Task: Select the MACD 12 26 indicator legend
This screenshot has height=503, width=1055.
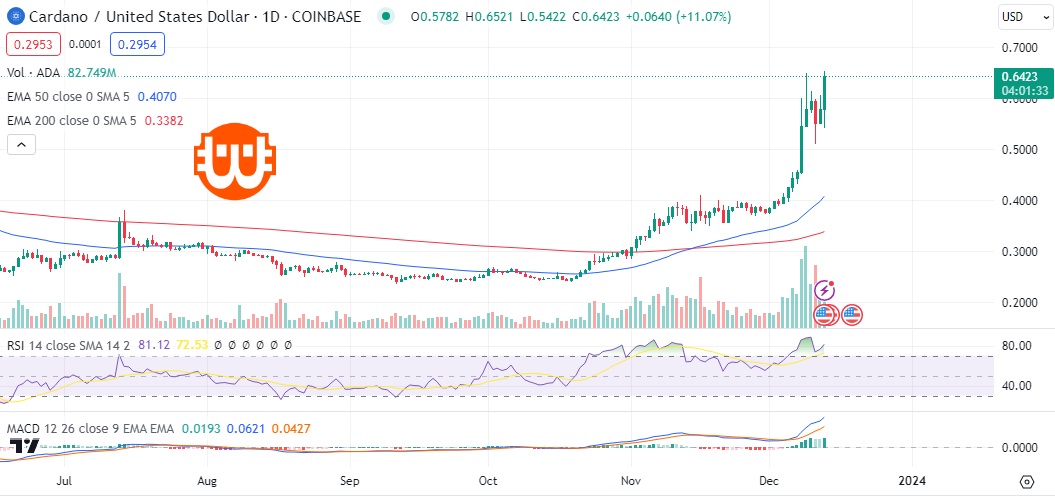Action: pyautogui.click(x=91, y=428)
